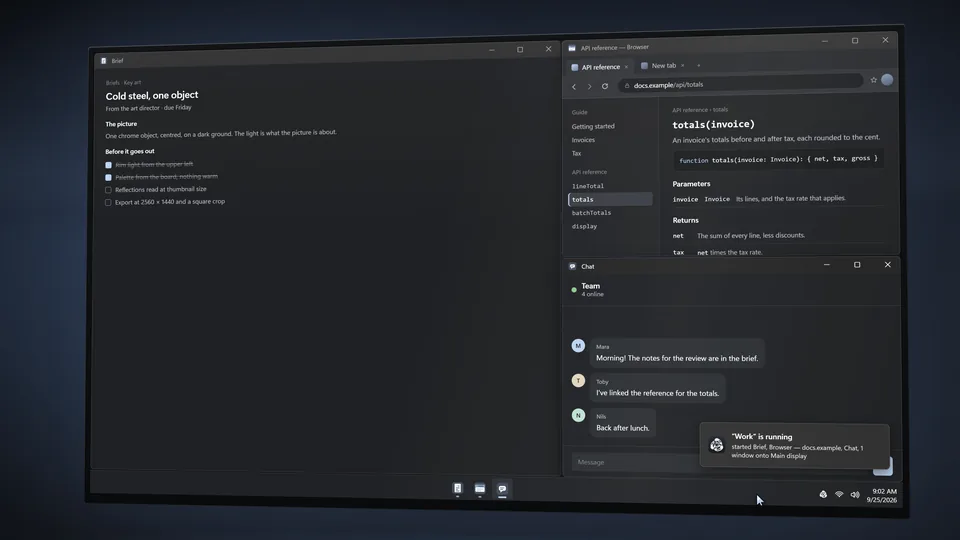Check "Reflections read at thumbnail size"
The image size is (960, 540).
(108, 190)
